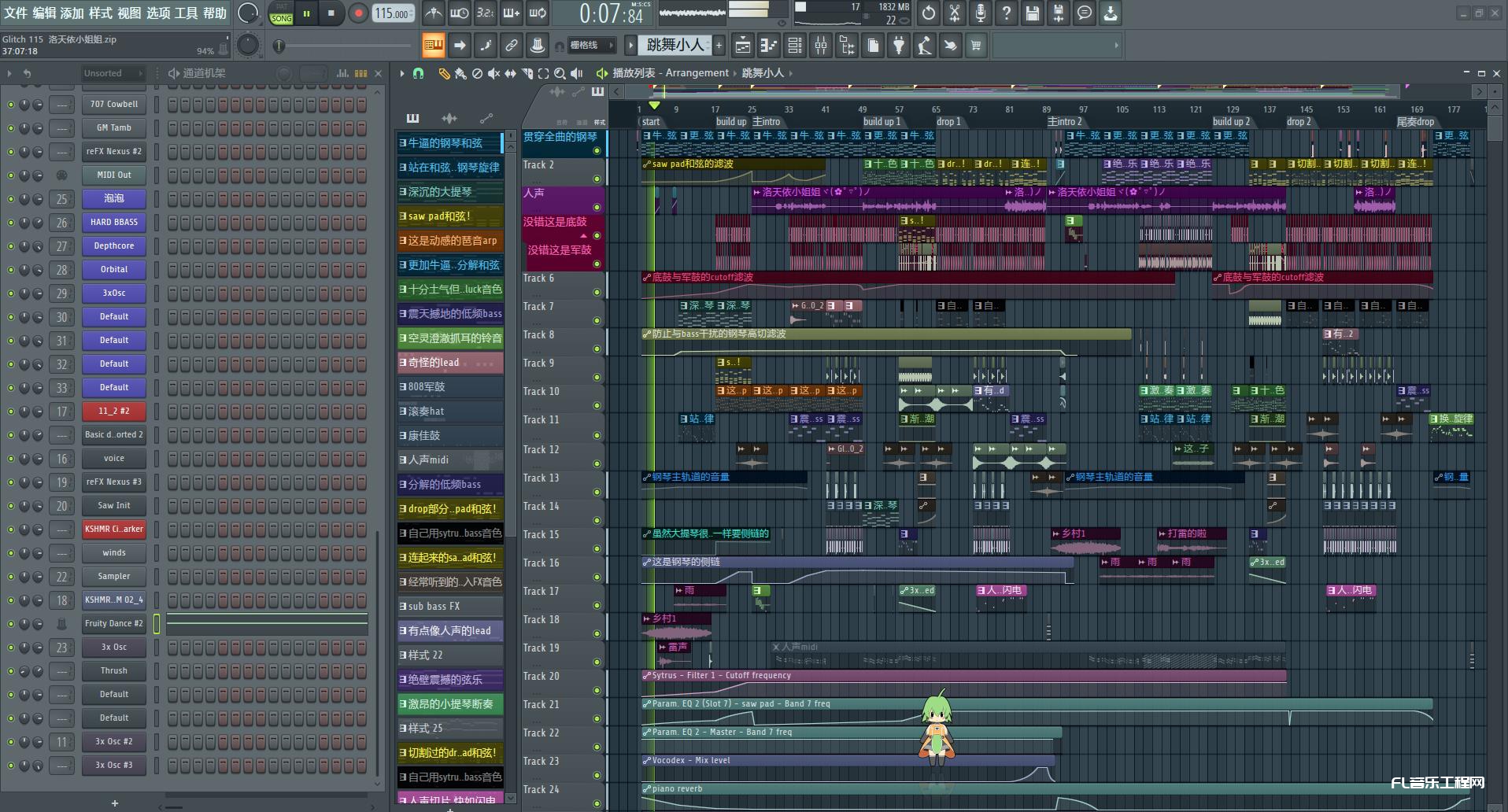Toggle mute dot on Track 20

[x=597, y=690]
